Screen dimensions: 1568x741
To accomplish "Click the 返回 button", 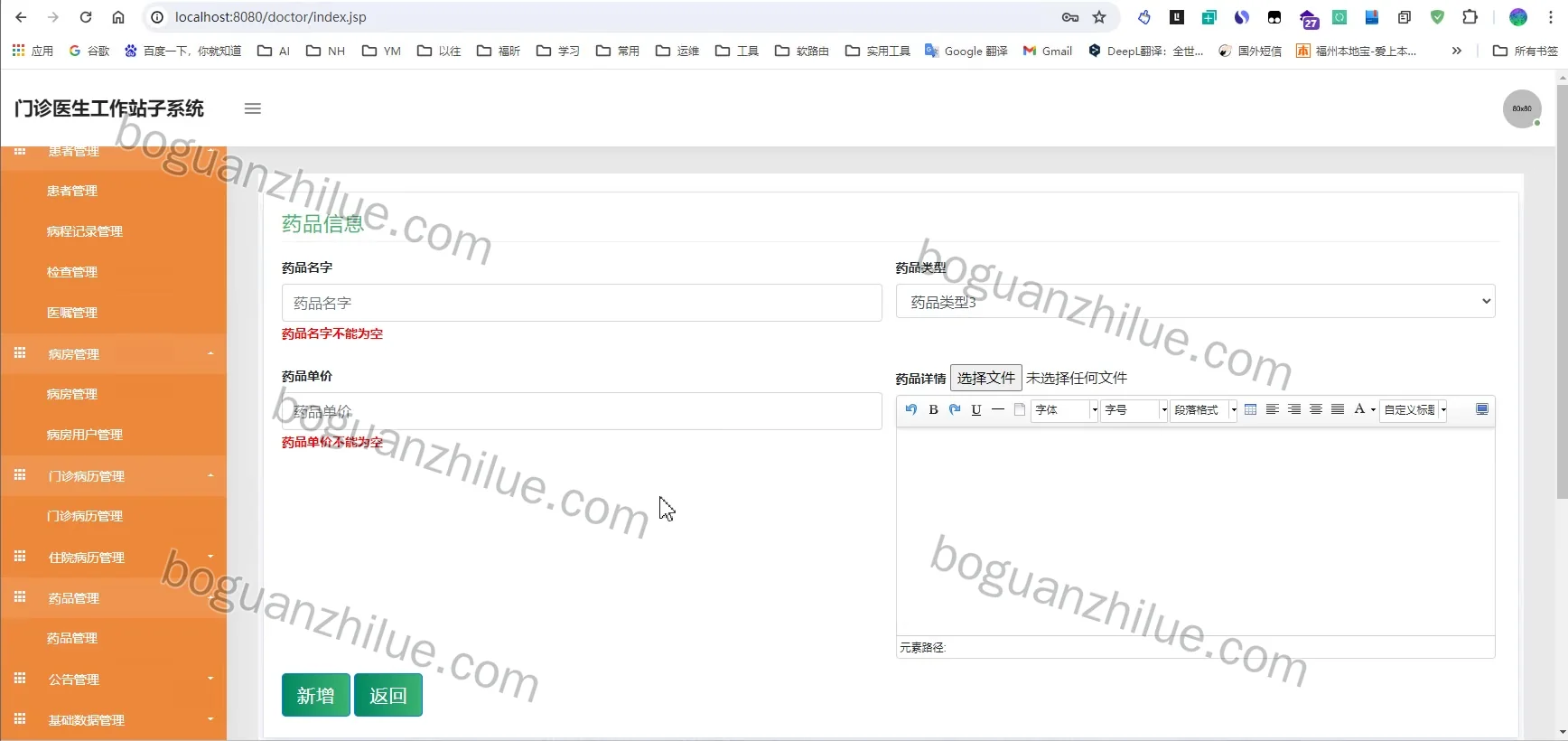I will pos(388,695).
